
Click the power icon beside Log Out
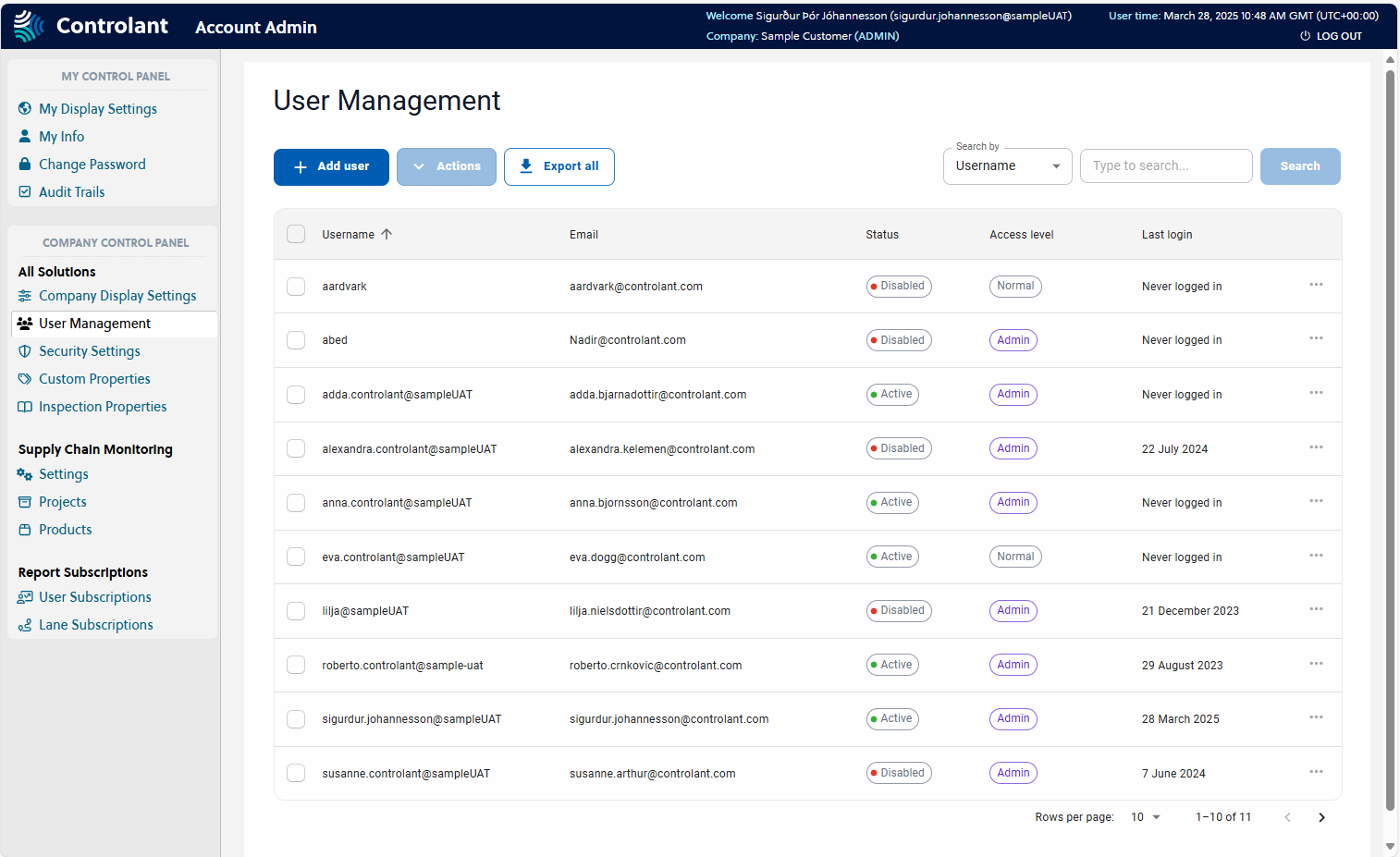pos(1305,36)
